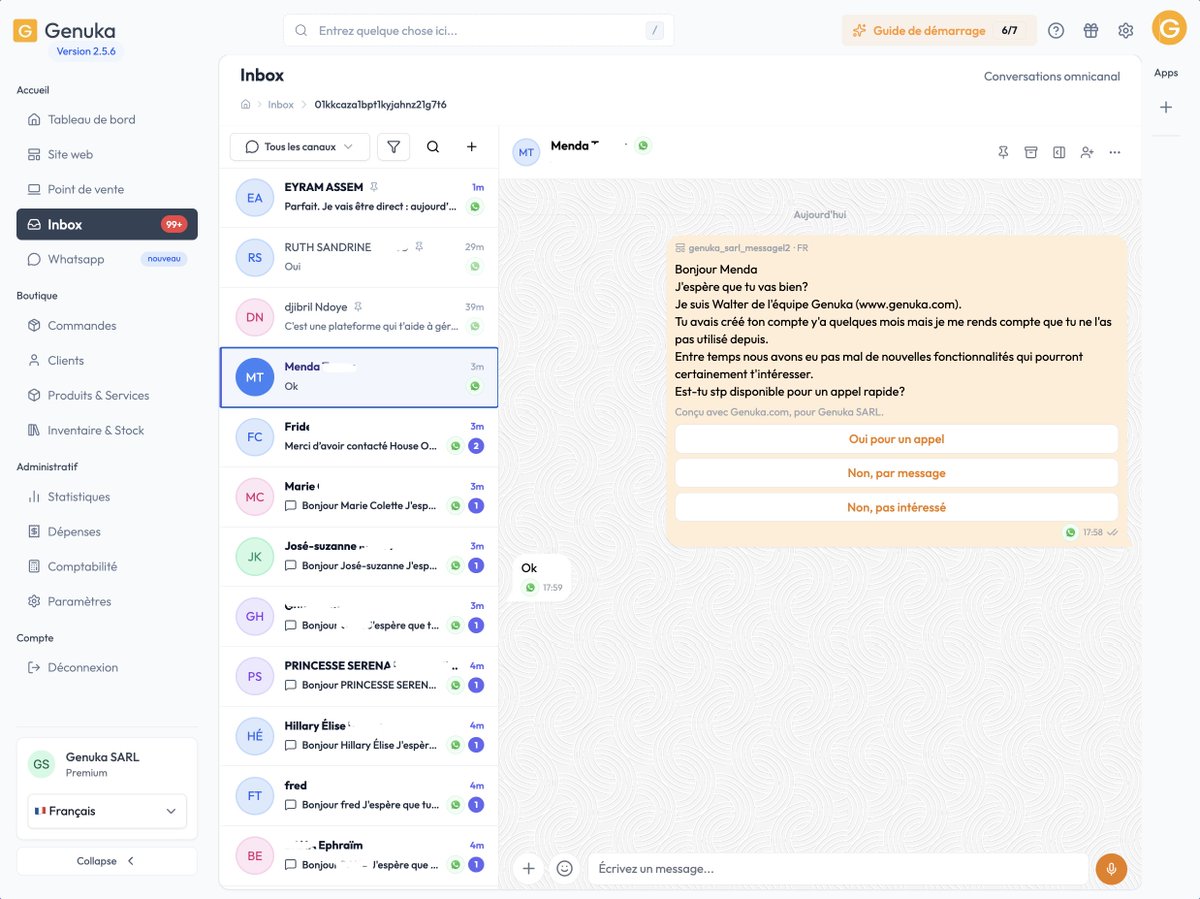Open PRINCESSE SERENA conversation
The image size is (1200, 899).
[x=359, y=677]
